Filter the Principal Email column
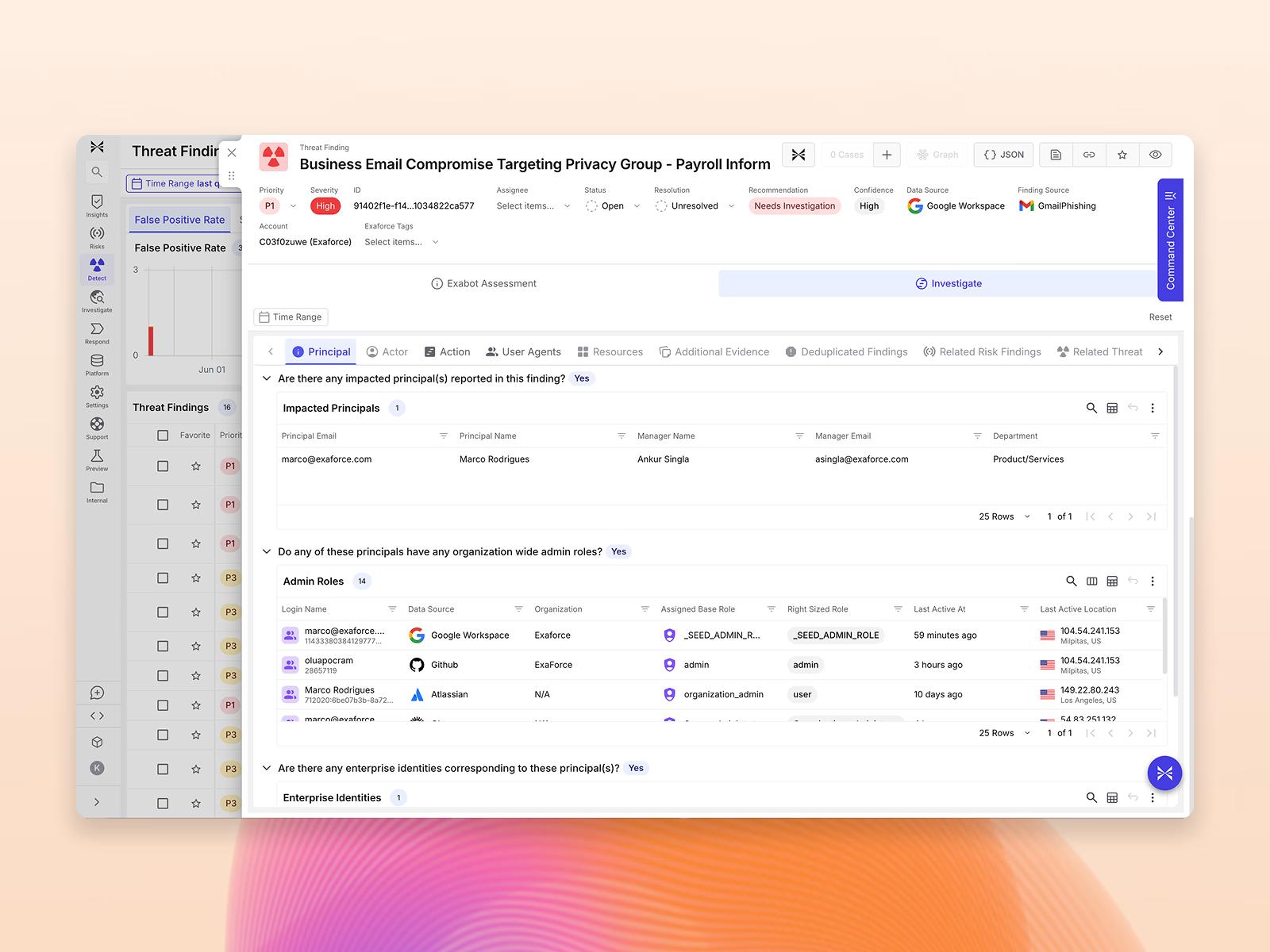1270x952 pixels. click(x=444, y=436)
